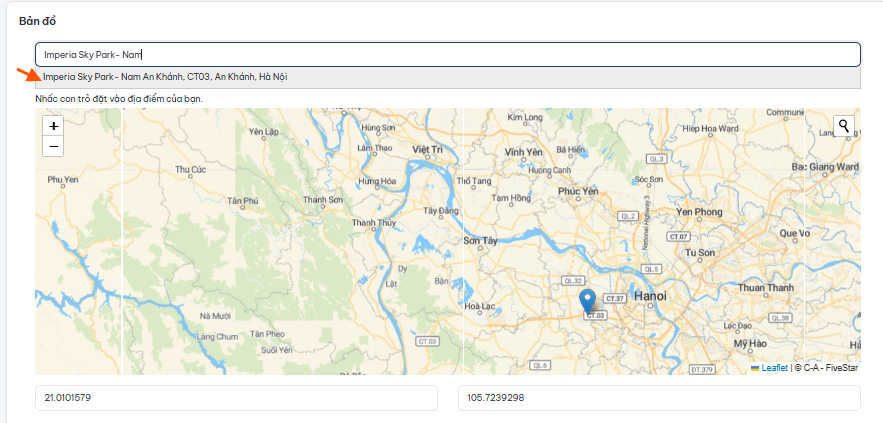Click the longitude field 105.7239298
This screenshot has width=883, height=423.
[659, 398]
